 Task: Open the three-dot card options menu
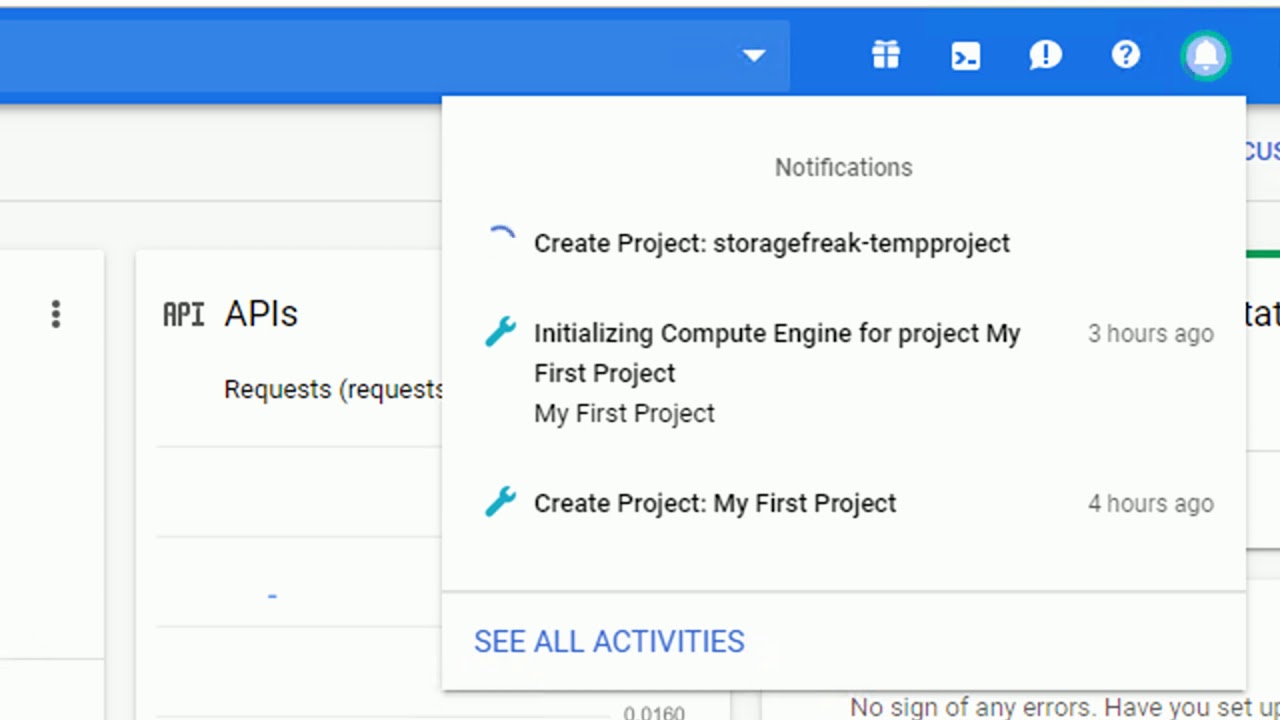point(56,314)
